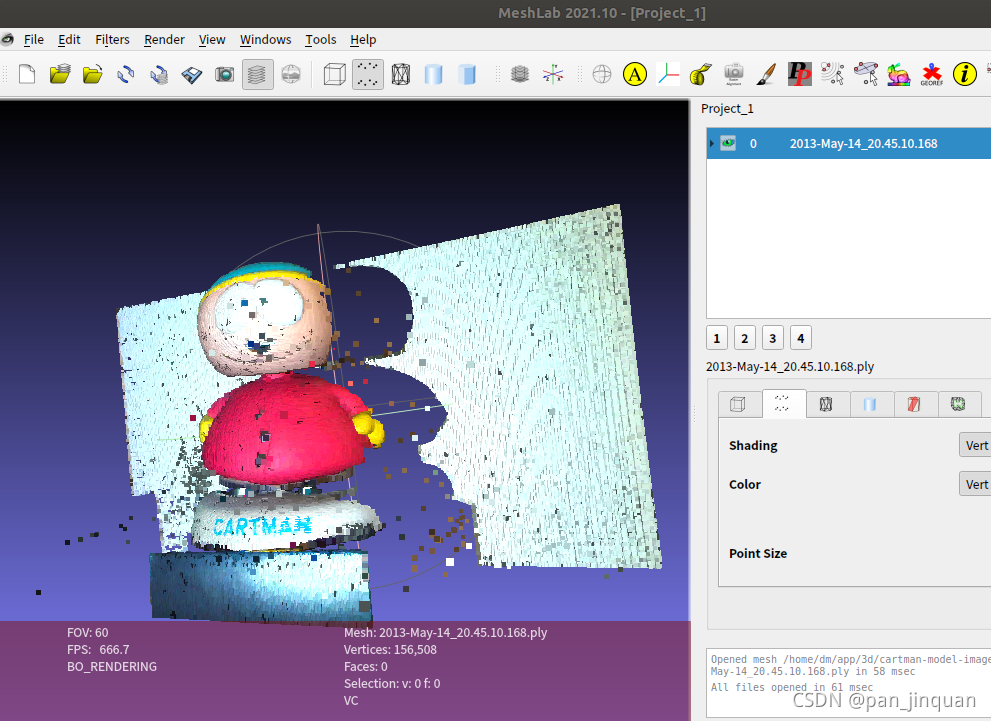Toggle the Show Layer Dialog icon

coord(257,75)
